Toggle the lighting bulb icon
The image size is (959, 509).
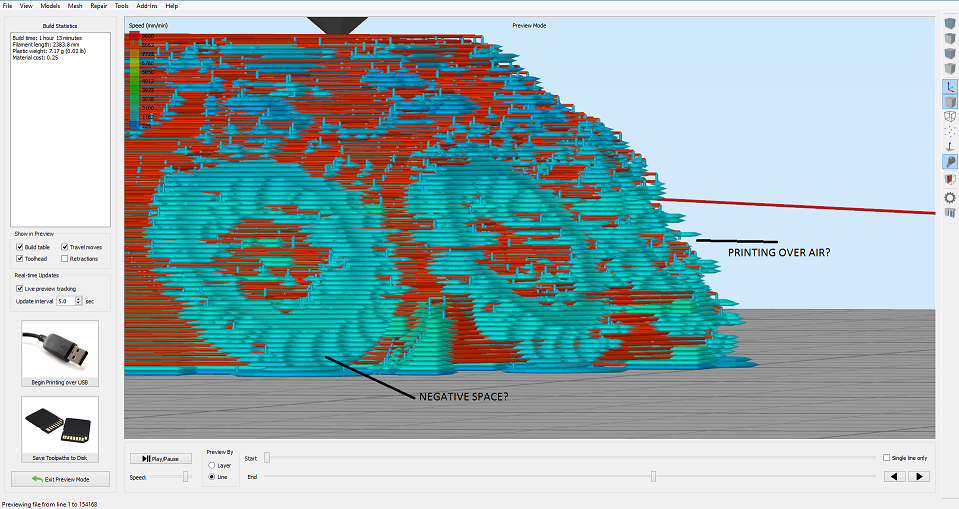tap(949, 162)
